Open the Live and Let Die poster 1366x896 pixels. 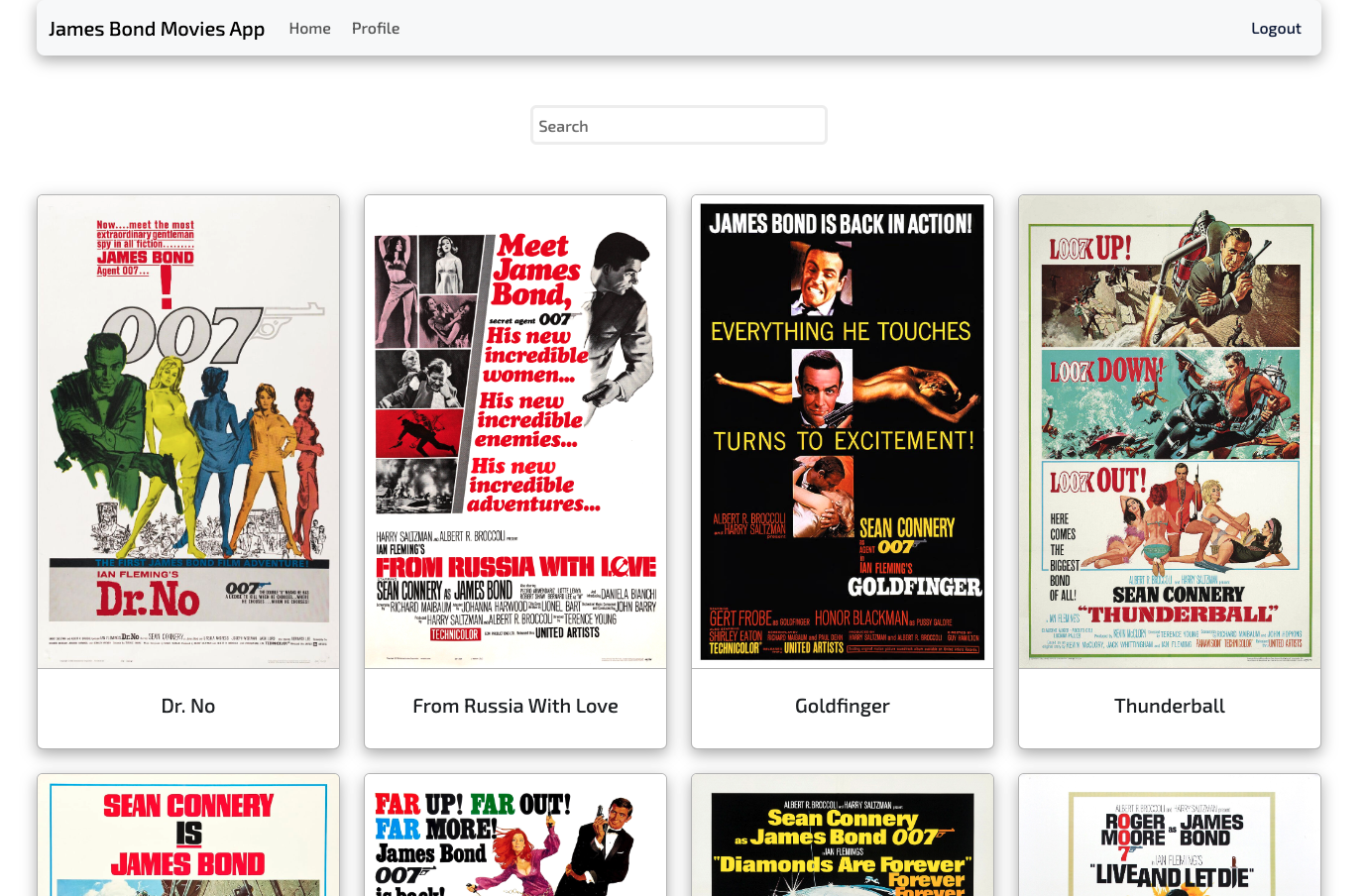pos(1170,836)
